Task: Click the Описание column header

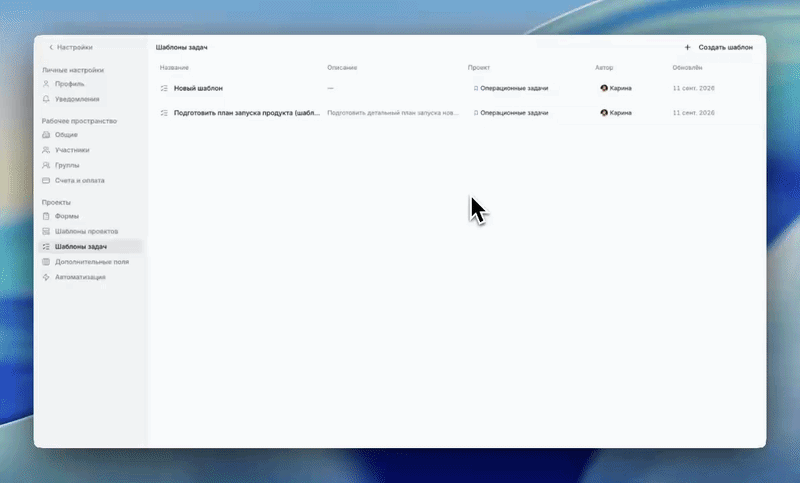Action: 342,67
